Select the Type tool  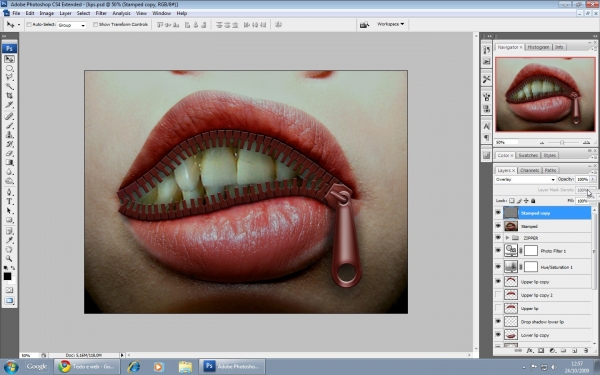pyautogui.click(x=9, y=202)
